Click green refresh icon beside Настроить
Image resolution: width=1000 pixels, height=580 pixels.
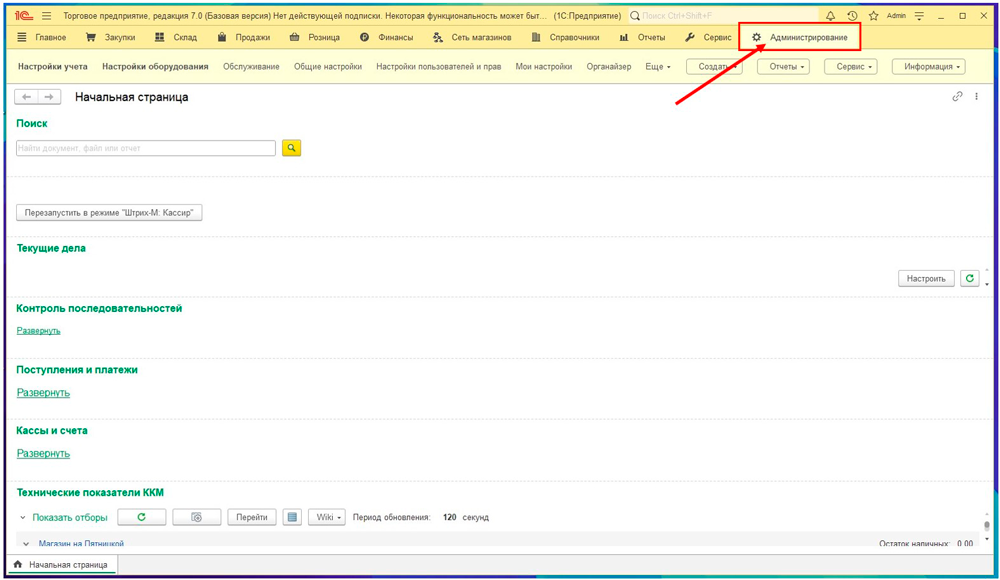pos(969,278)
